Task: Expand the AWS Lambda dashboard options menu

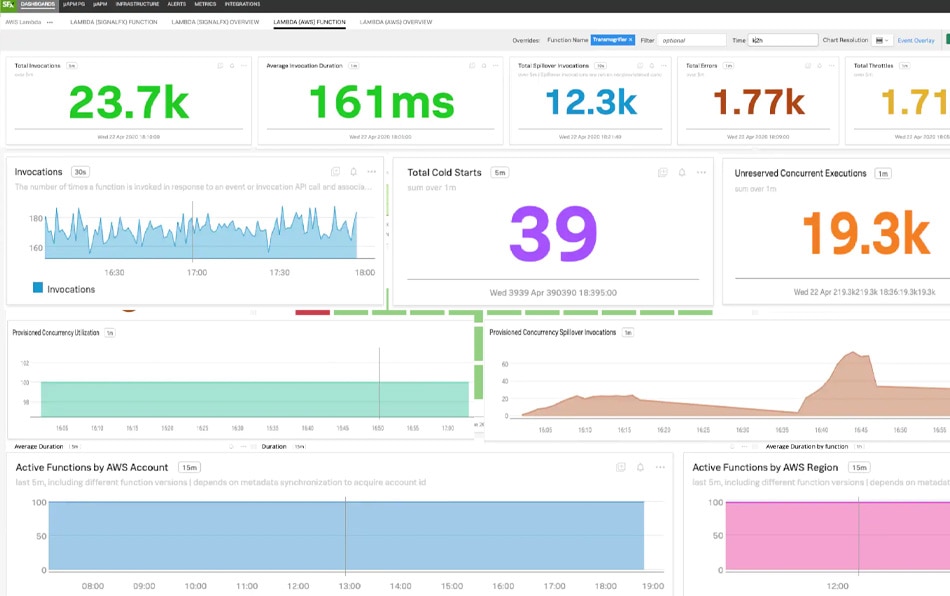Action: (49, 22)
